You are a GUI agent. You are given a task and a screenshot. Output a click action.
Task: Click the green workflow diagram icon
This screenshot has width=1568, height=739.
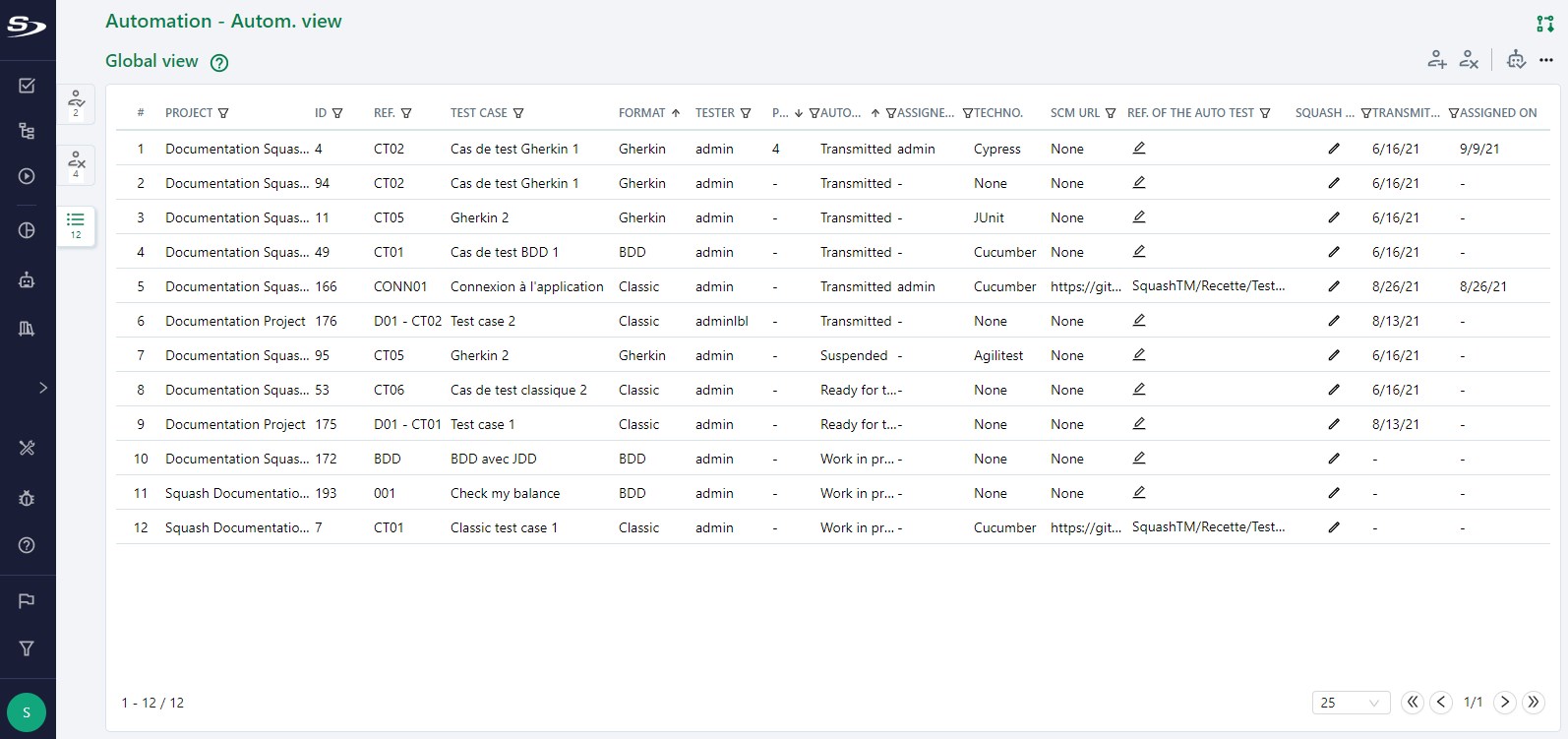1544,24
